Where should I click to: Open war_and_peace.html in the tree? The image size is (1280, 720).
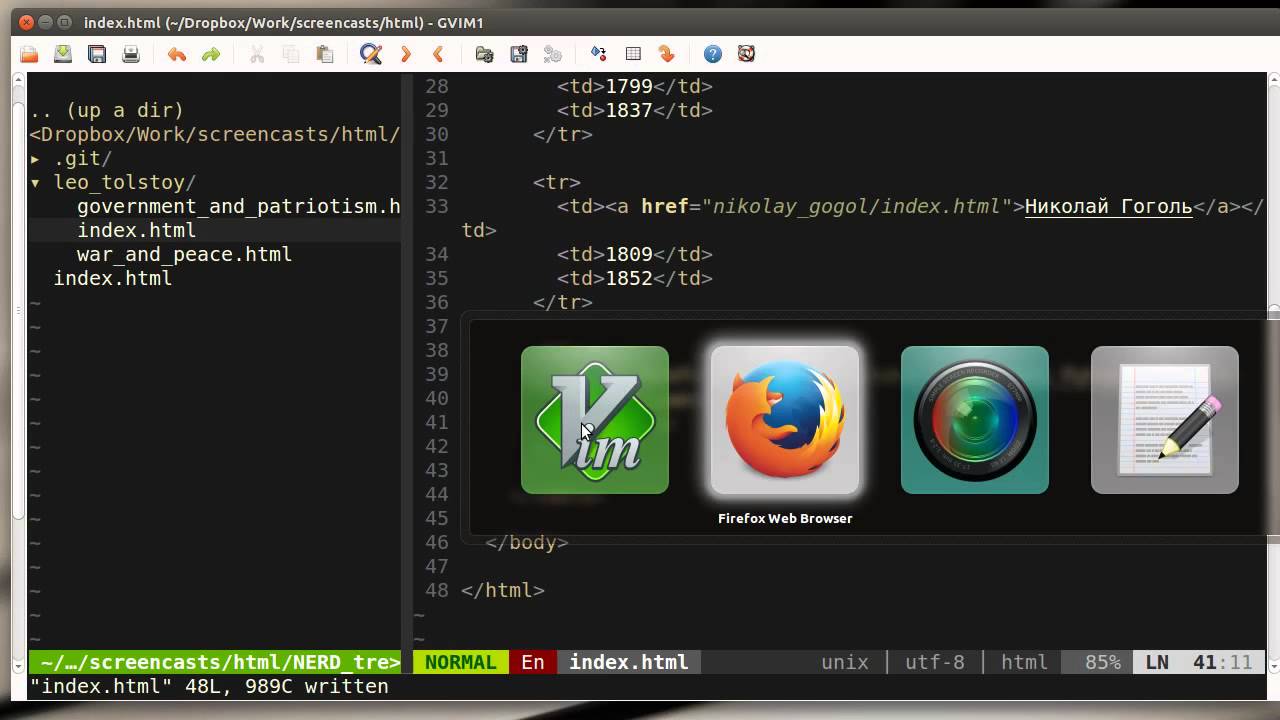pos(184,255)
